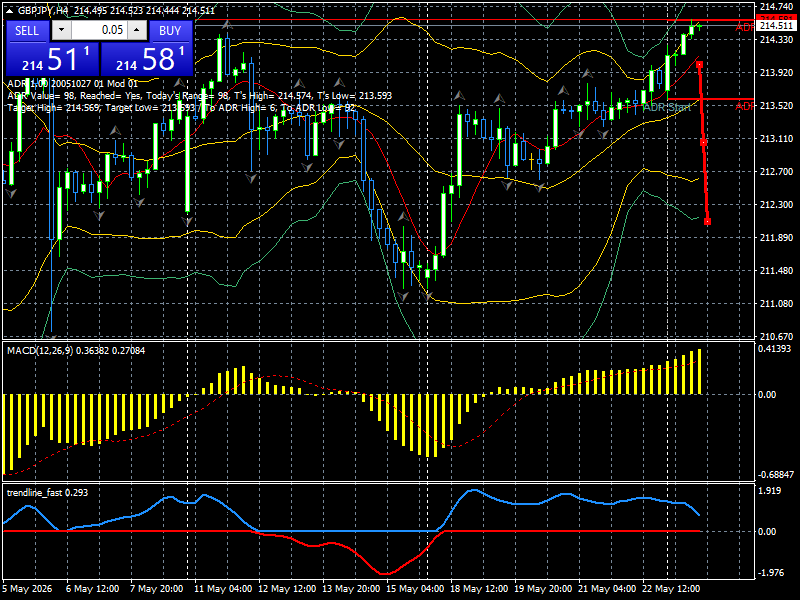Click the MACD scale value 0.41393
Image resolution: width=800 pixels, height=600 pixels.
pos(774,348)
